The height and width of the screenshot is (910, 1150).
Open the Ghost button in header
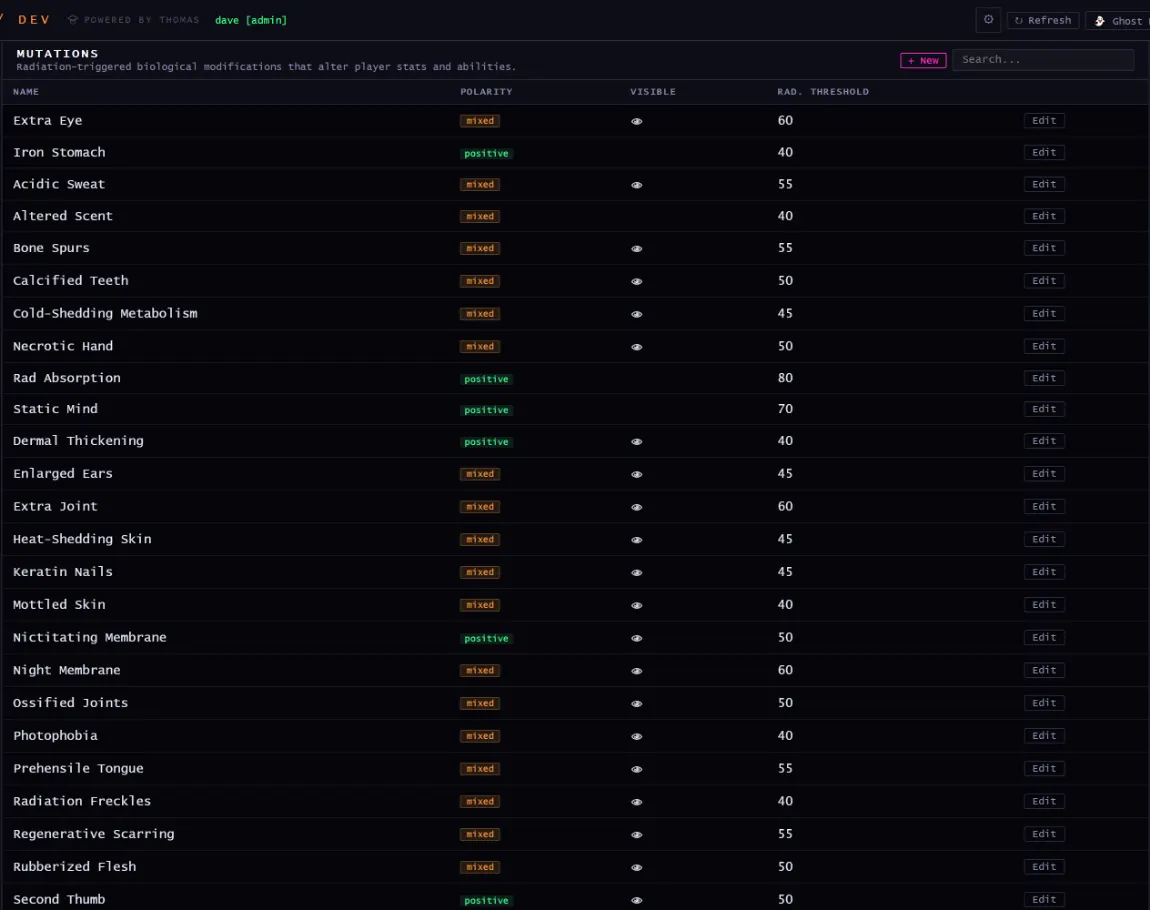pos(1119,21)
